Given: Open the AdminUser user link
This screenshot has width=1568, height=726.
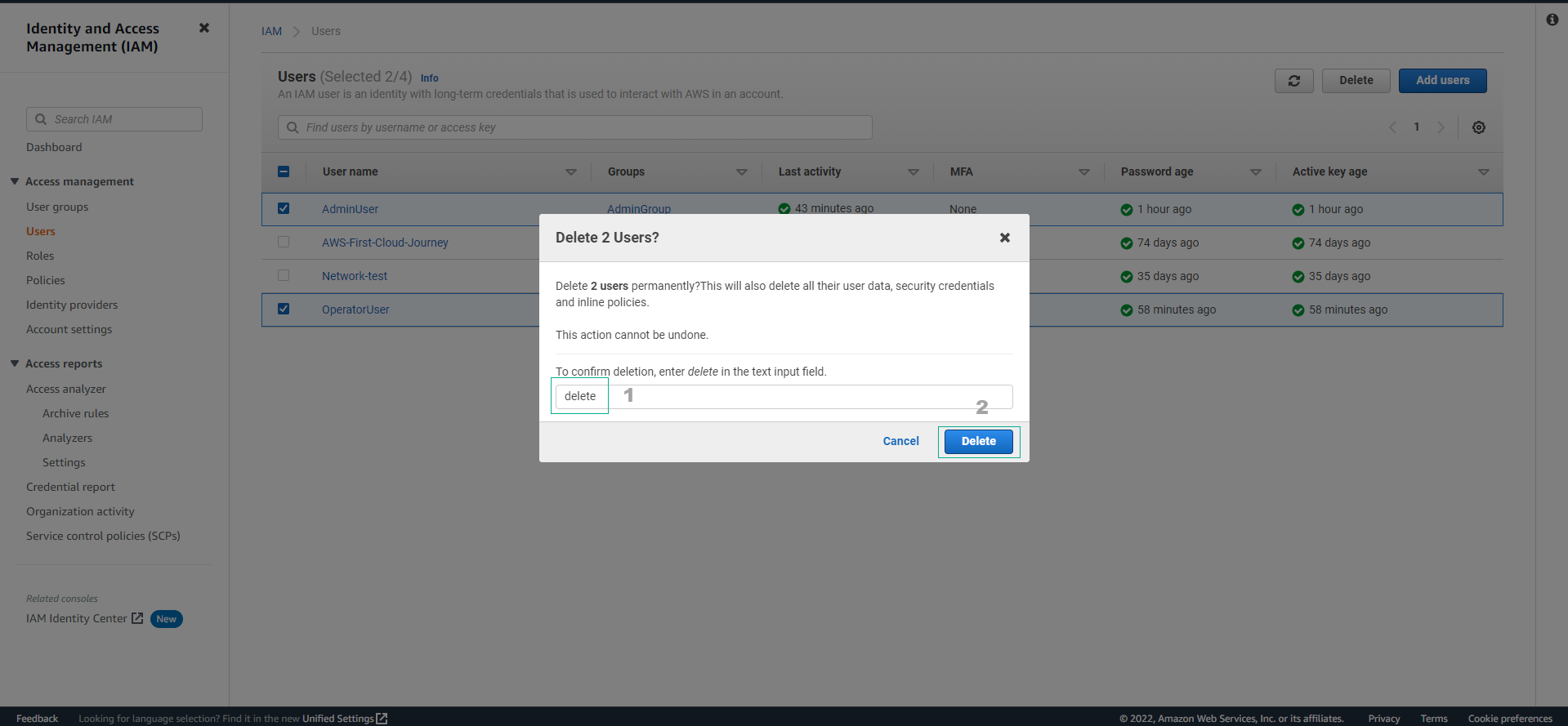Looking at the screenshot, I should [351, 209].
